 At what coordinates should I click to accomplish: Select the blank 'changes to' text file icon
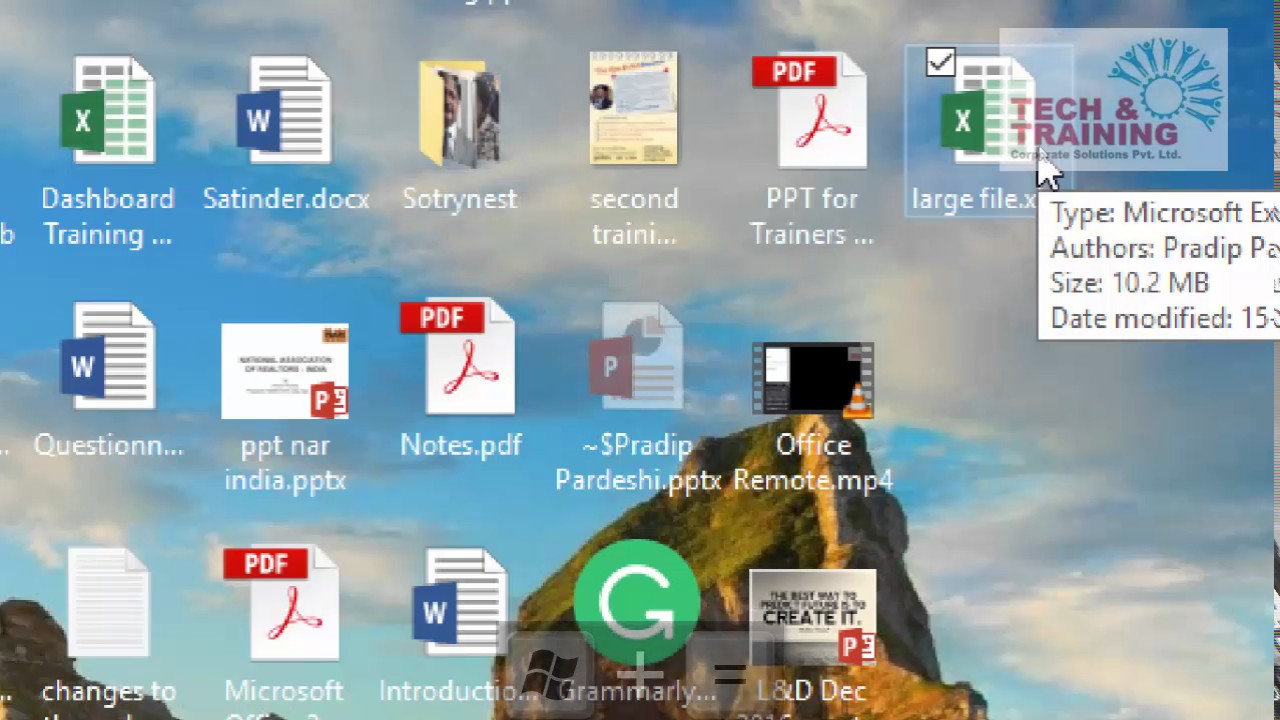tap(108, 602)
